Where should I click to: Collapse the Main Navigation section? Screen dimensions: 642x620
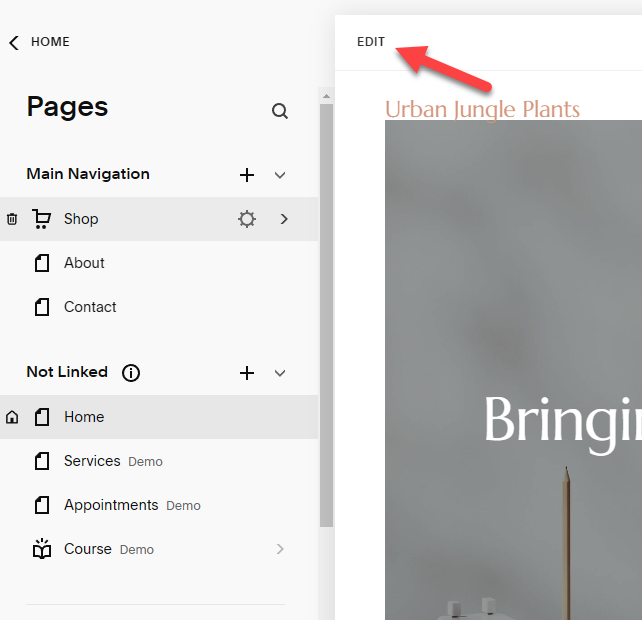(280, 175)
